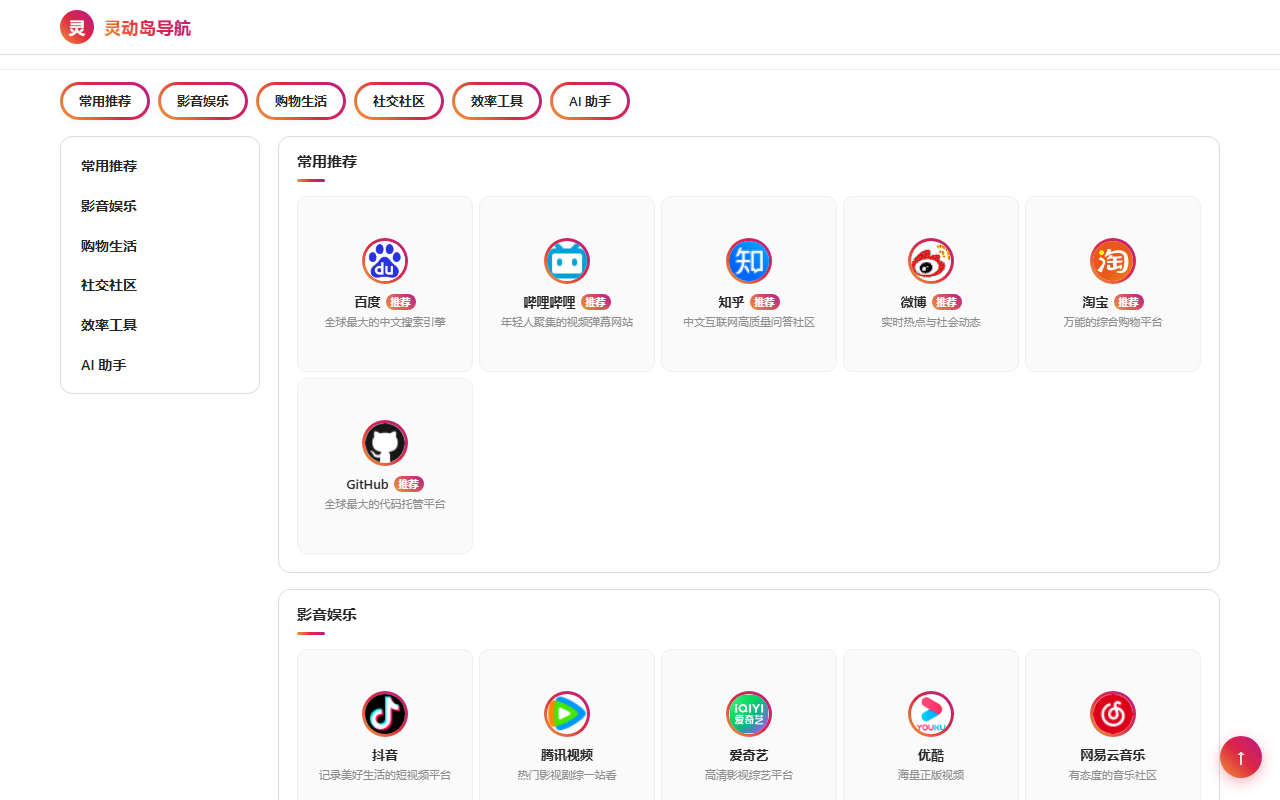Click the 百度 site name
Image resolution: width=1280 pixels, height=800 pixels.
[367, 302]
